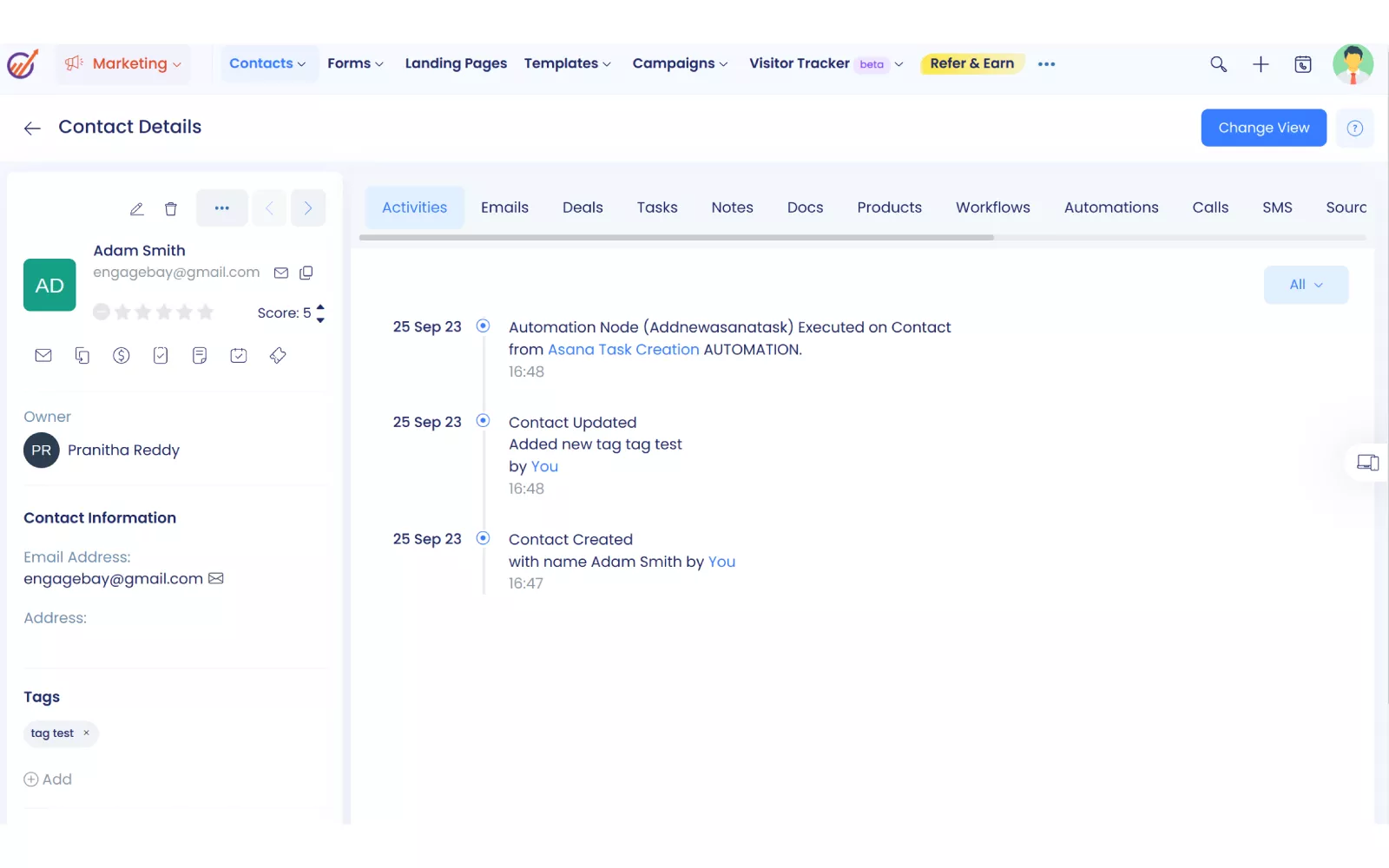This screenshot has width=1389, height=868.
Task: Open the Asana Task Creation link
Action: [x=623, y=350]
